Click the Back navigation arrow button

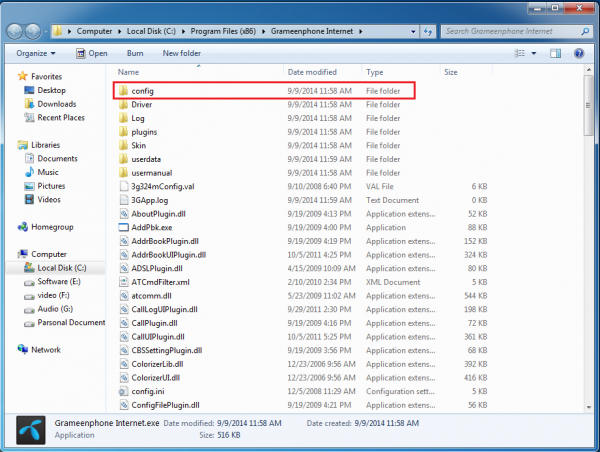coord(15,31)
